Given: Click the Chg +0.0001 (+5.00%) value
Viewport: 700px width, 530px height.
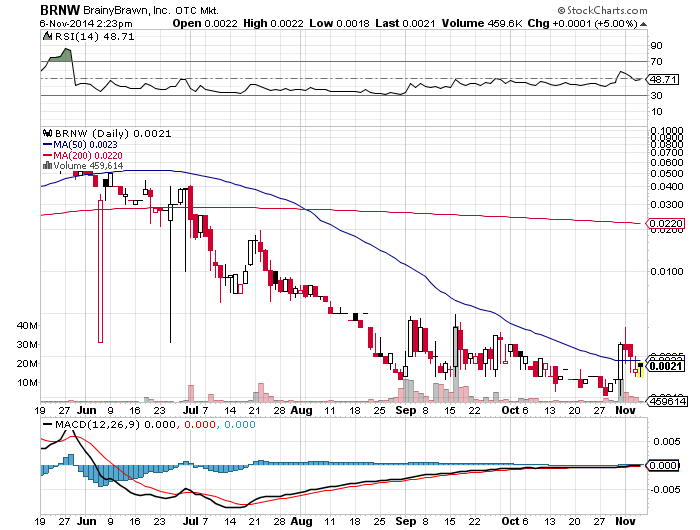Looking at the screenshot, I should [x=583, y=23].
